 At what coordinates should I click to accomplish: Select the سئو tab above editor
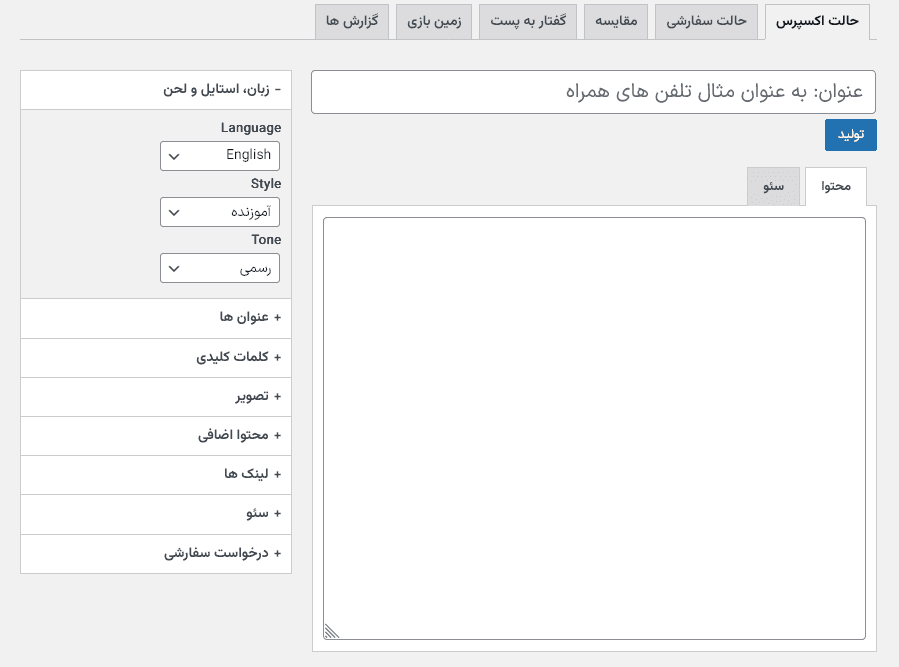click(773, 186)
